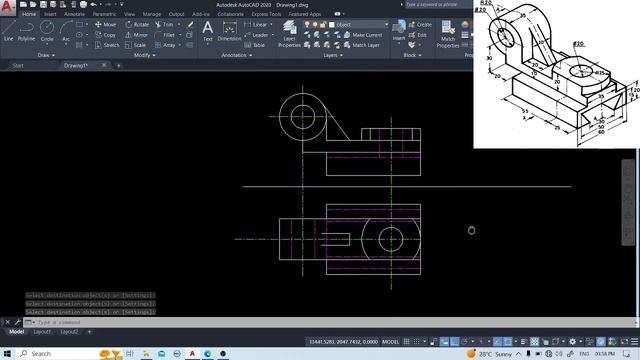Expand the Block panel
640x360 pixels.
[412, 55]
